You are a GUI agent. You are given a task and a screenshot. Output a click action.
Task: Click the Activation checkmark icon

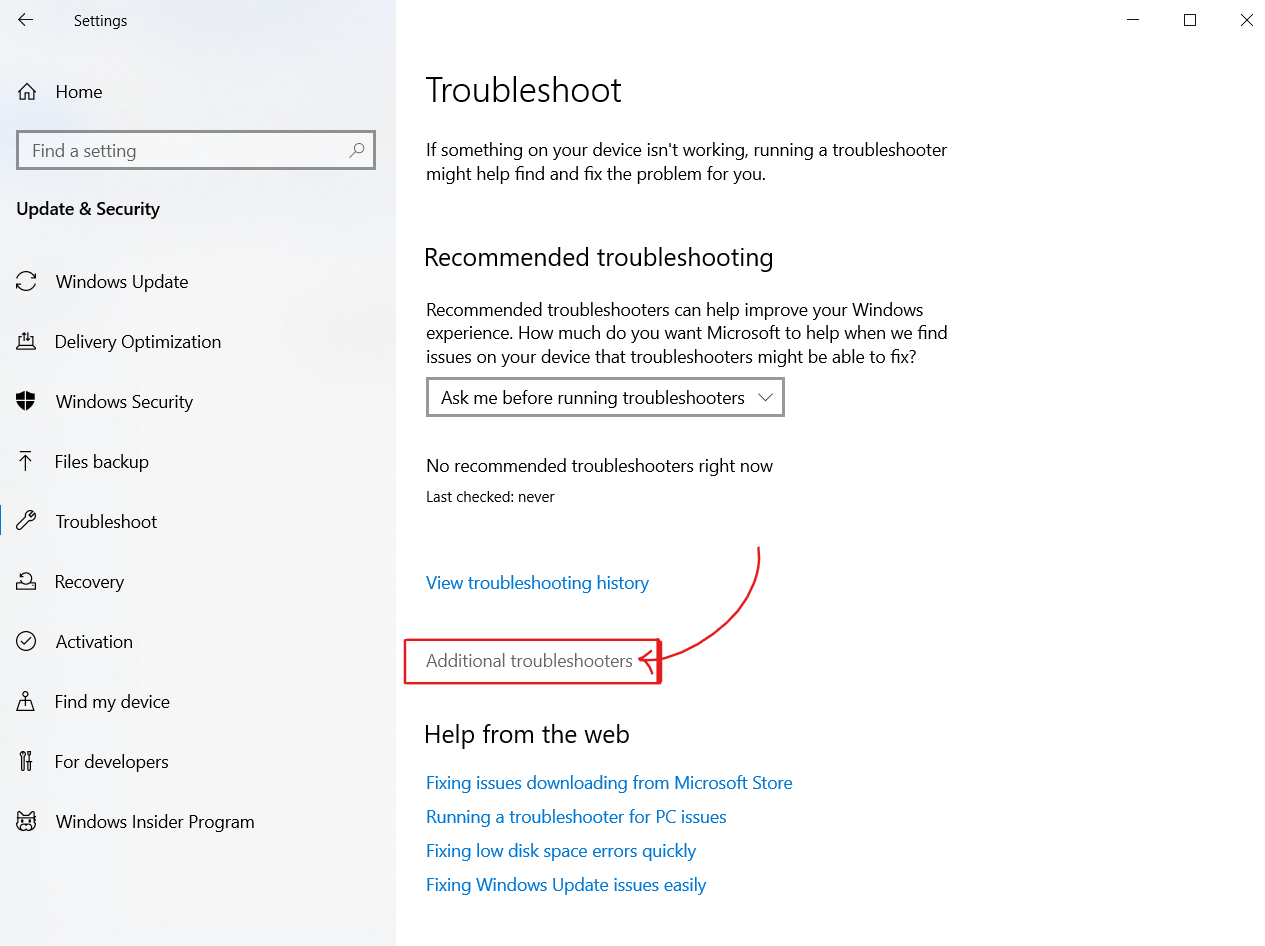coord(27,641)
